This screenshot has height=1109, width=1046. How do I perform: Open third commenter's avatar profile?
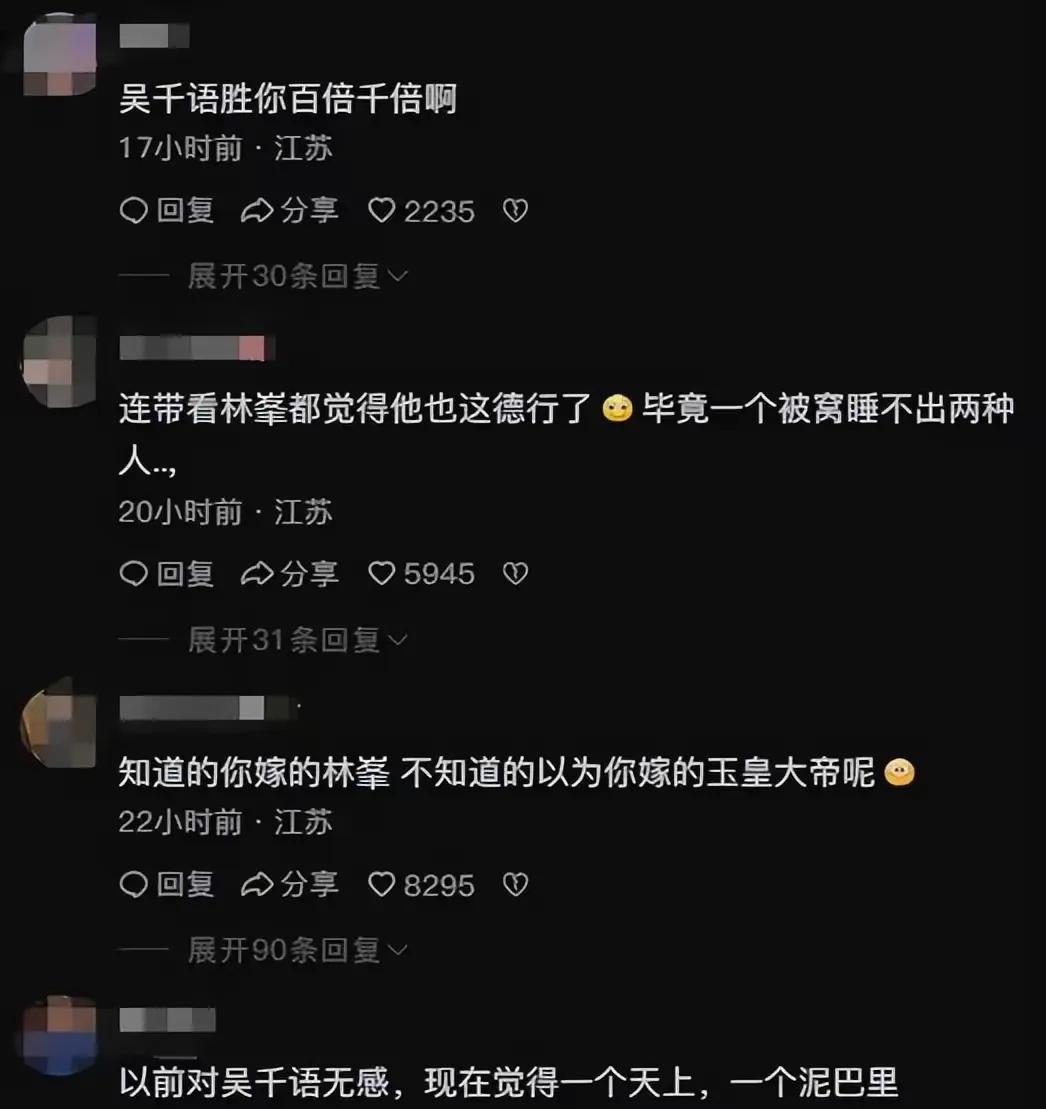click(x=60, y=724)
